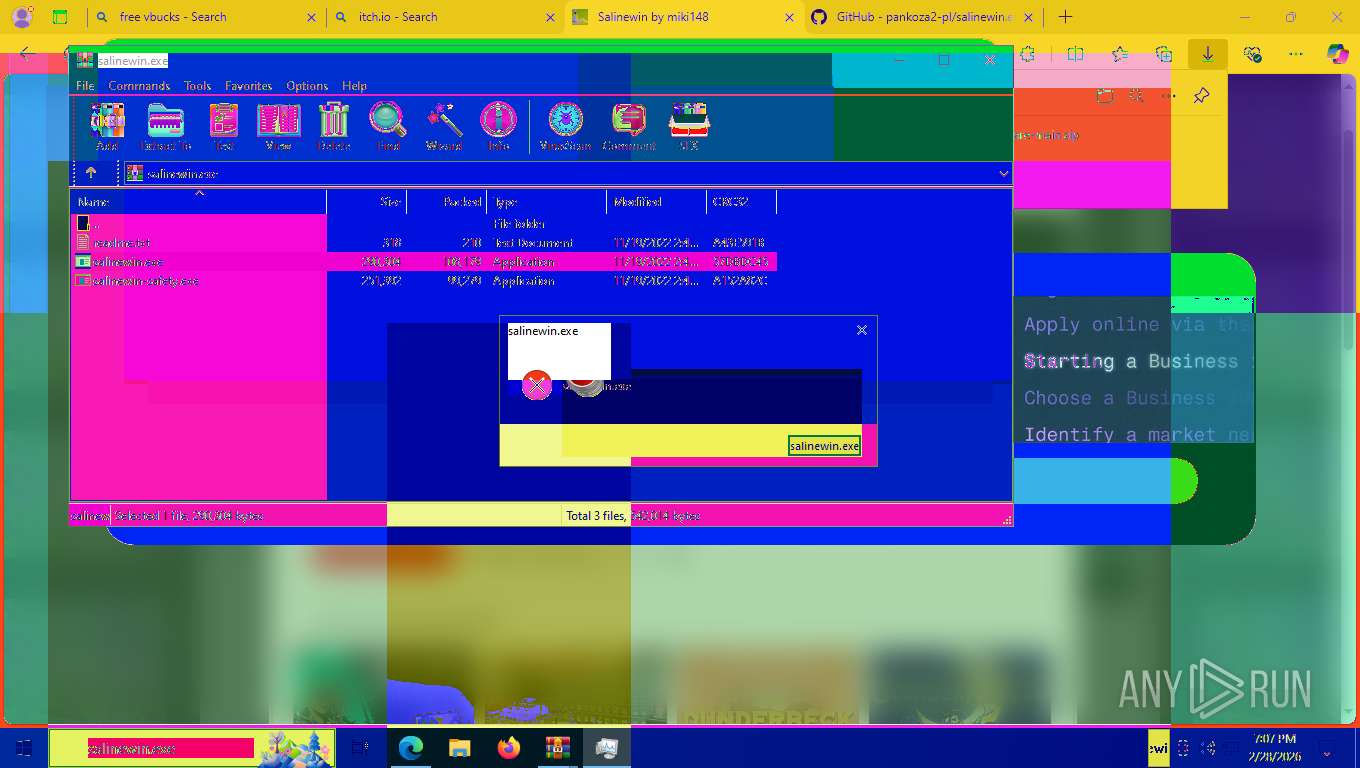Screen dimensions: 1360x768
Task: Click the Find magnifier toolbar icon
Action: pyautogui.click(x=388, y=127)
